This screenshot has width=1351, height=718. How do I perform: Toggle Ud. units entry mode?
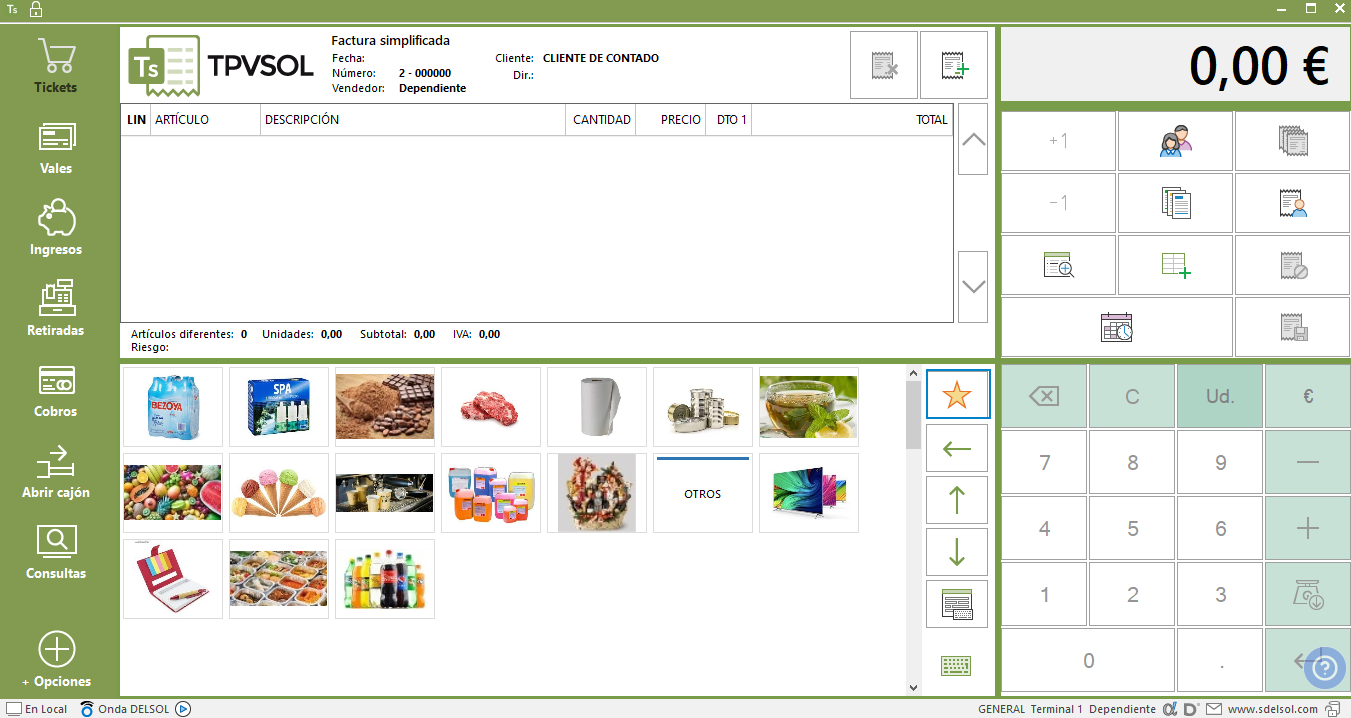click(x=1220, y=397)
